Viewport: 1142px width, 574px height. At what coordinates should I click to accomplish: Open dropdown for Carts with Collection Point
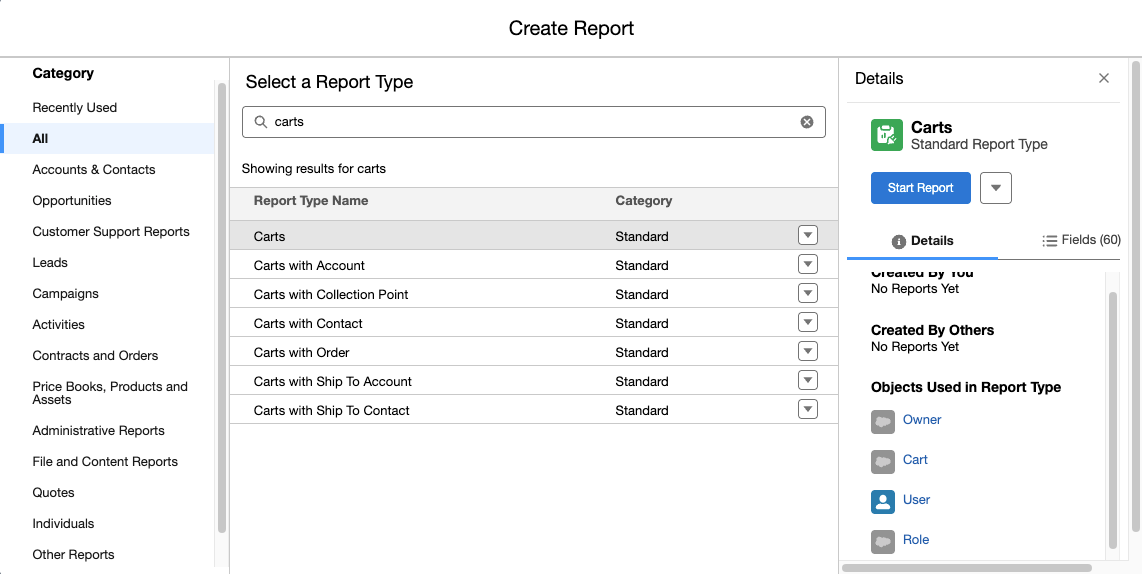pos(808,294)
